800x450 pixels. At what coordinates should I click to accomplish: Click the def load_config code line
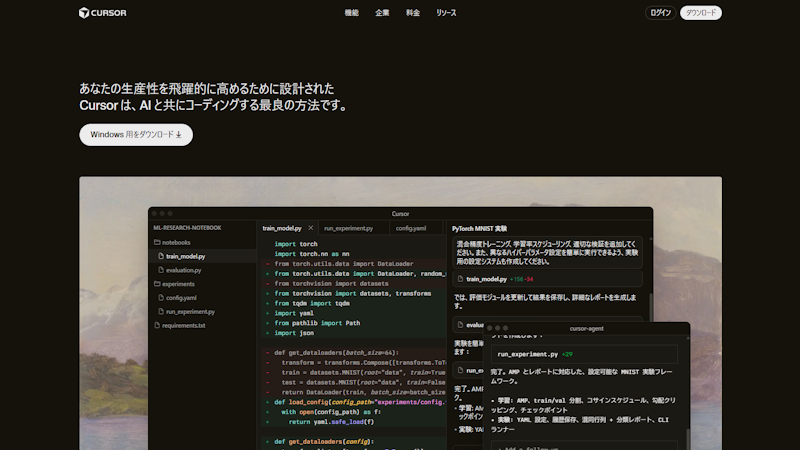click(360, 402)
